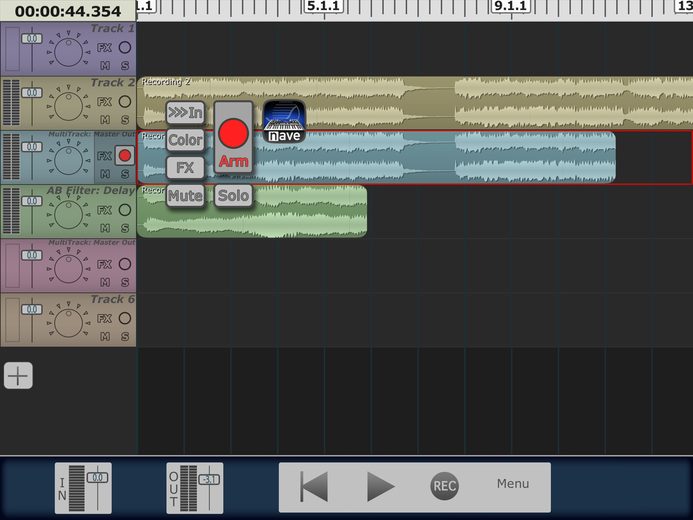Viewport: 693px width, 520px height.
Task: Open the FX popup button
Action: [185, 168]
